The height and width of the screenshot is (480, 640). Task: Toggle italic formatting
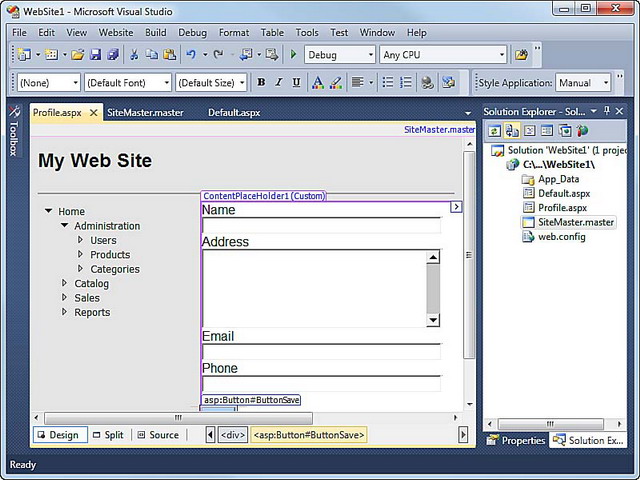(x=279, y=82)
